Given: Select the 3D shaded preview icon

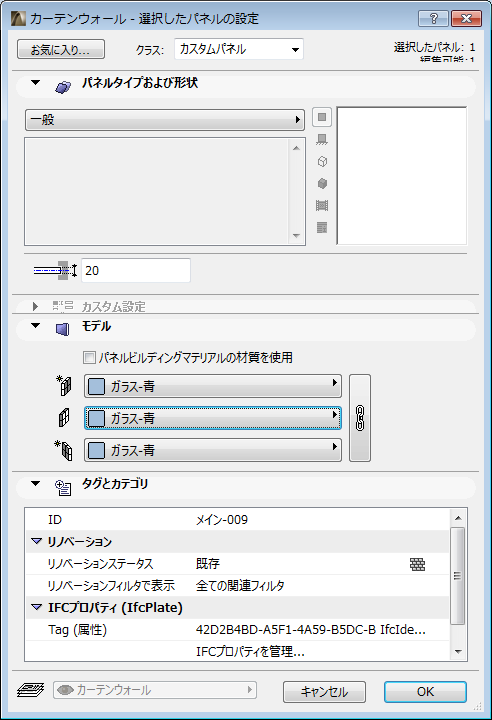Looking at the screenshot, I should [x=322, y=184].
